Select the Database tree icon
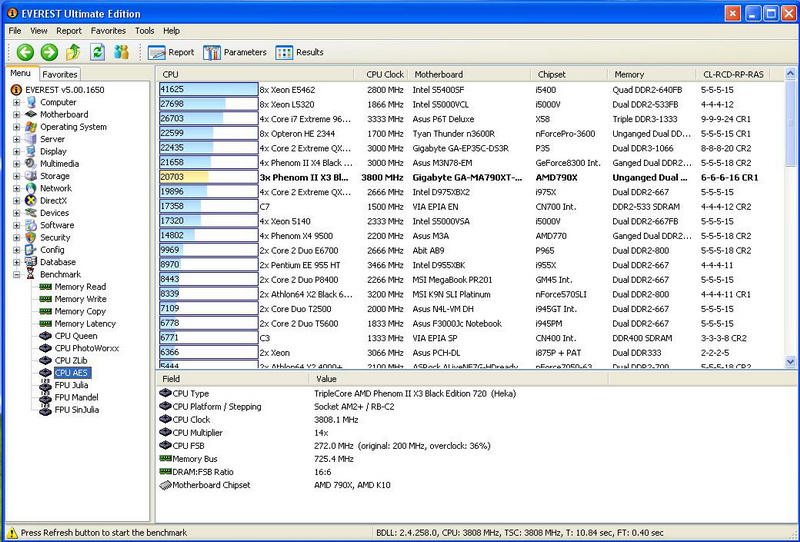 31,262
